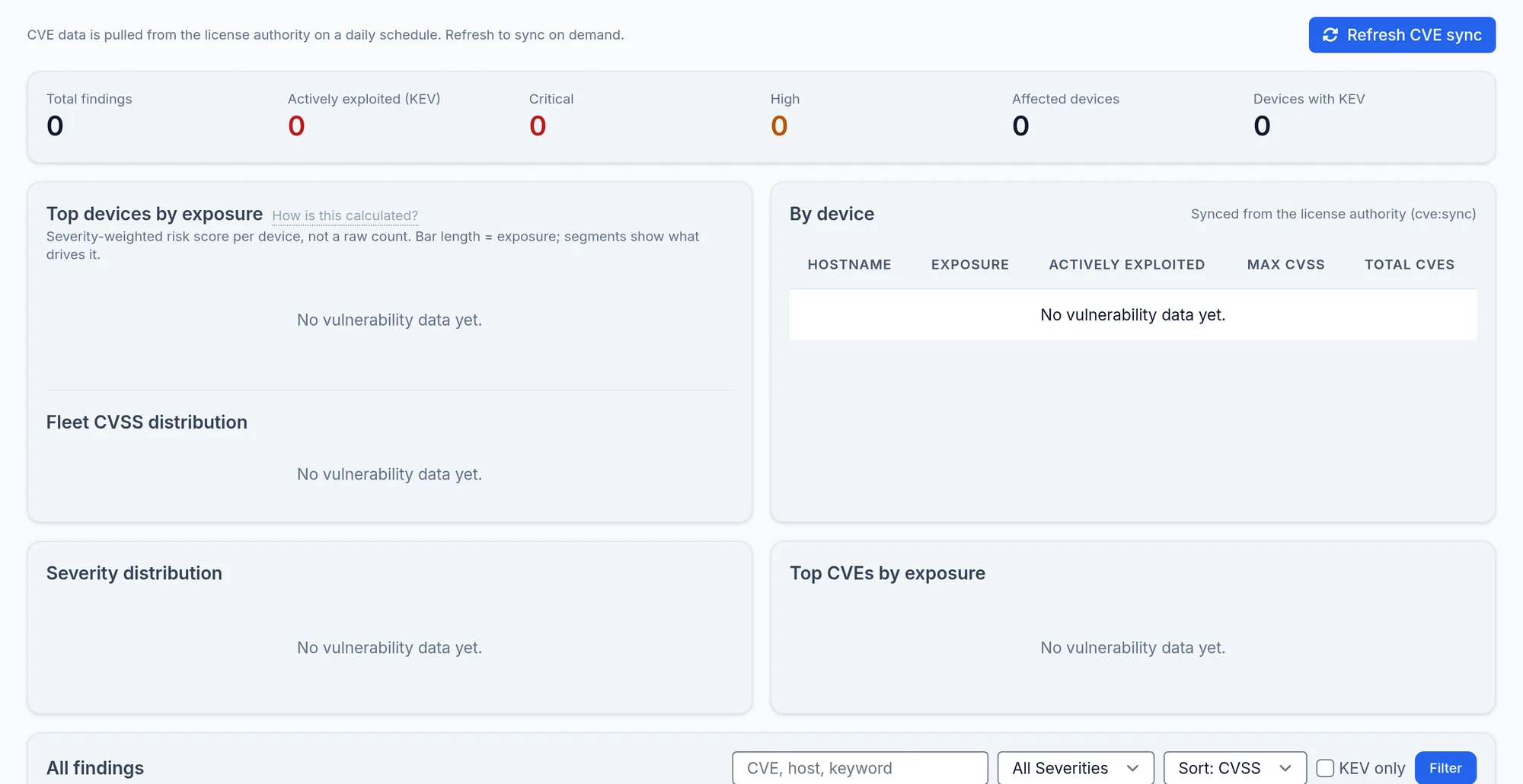Screen dimensions: 1523x784
Task: Click the Actively exploited (KEV) stat label
Action: click(364, 99)
